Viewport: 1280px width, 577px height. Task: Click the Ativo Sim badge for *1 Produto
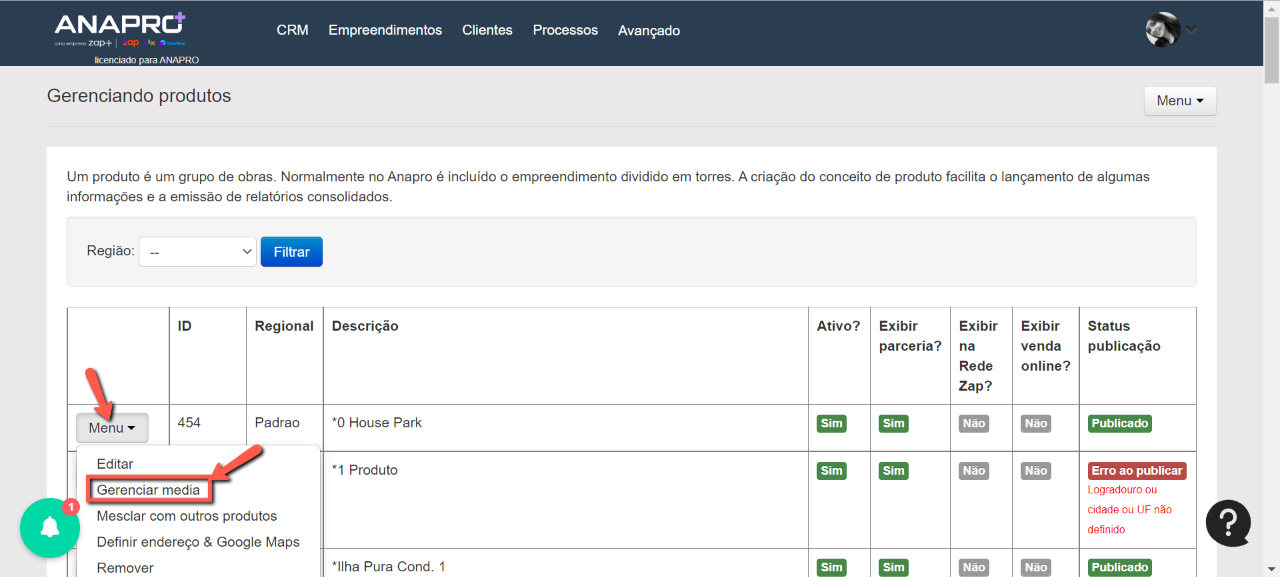click(831, 471)
